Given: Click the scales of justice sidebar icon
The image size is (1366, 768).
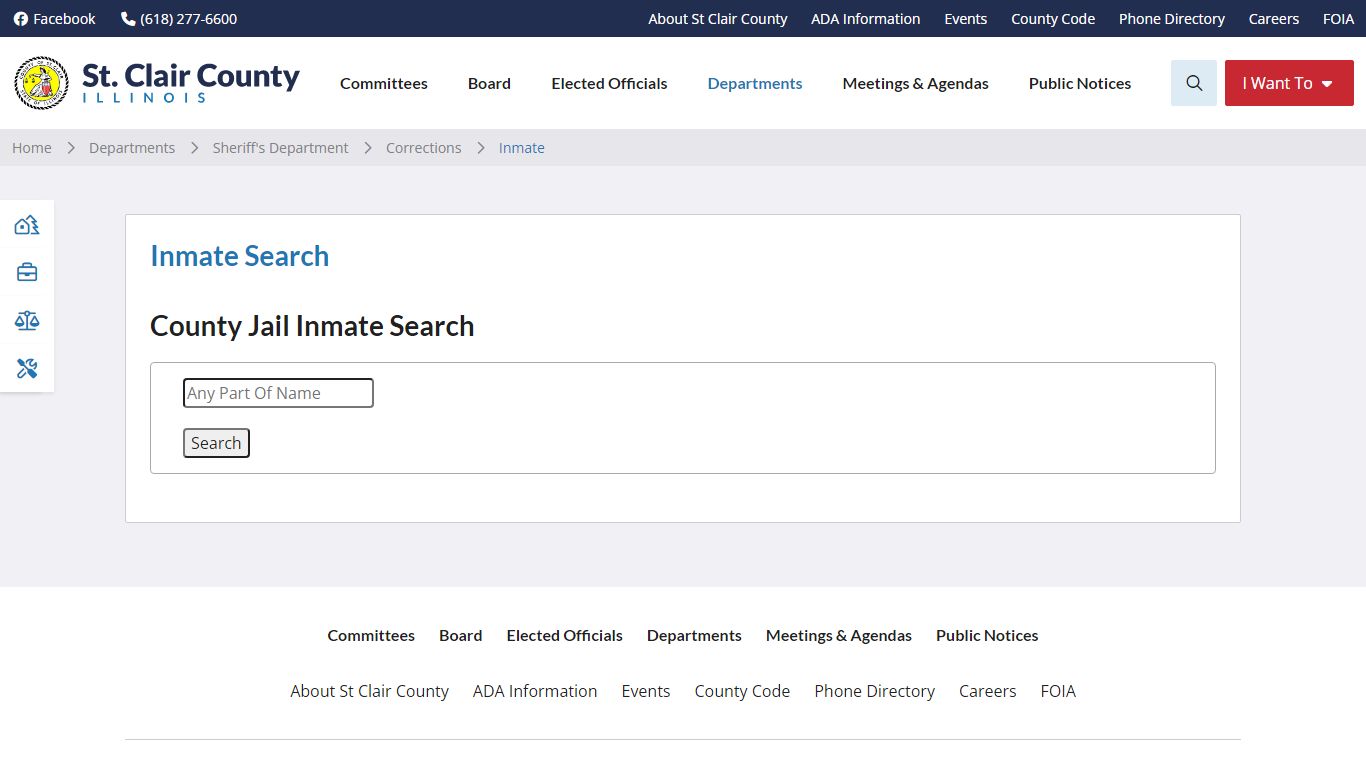Looking at the screenshot, I should point(27,320).
